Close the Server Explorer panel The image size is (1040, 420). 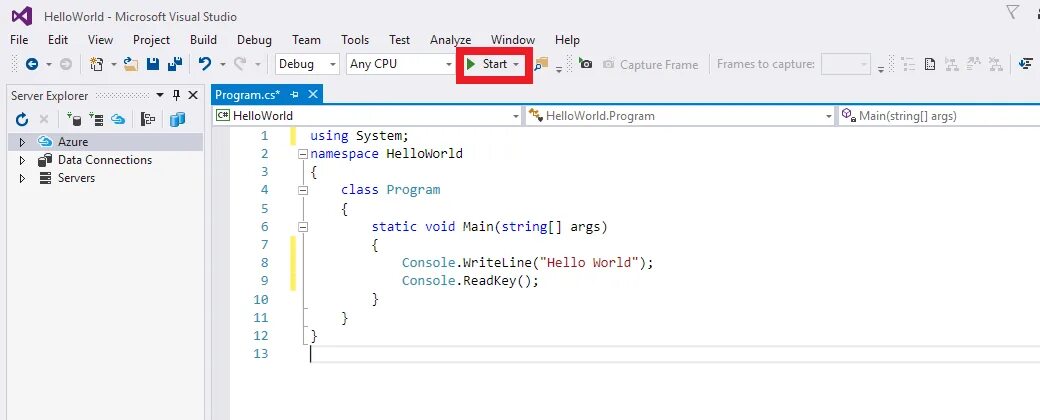click(x=193, y=96)
